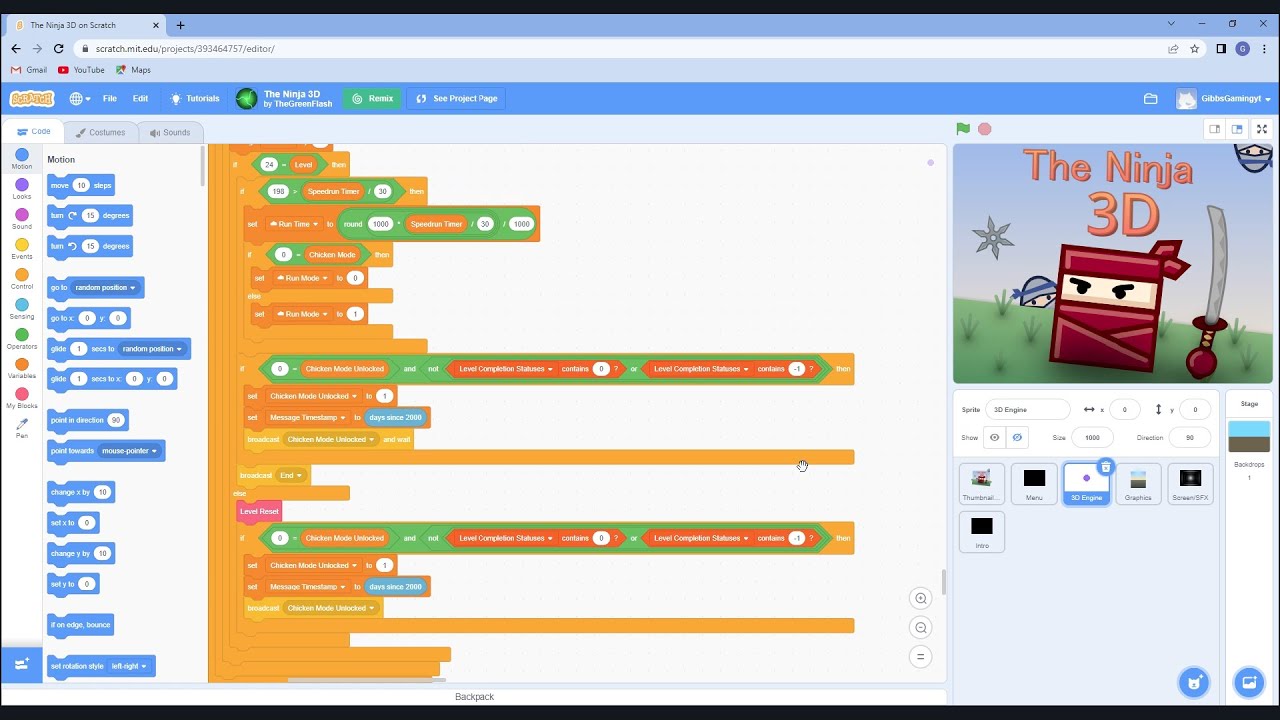Click the green flag to run project
Viewport: 1280px width, 720px height.
[962, 128]
